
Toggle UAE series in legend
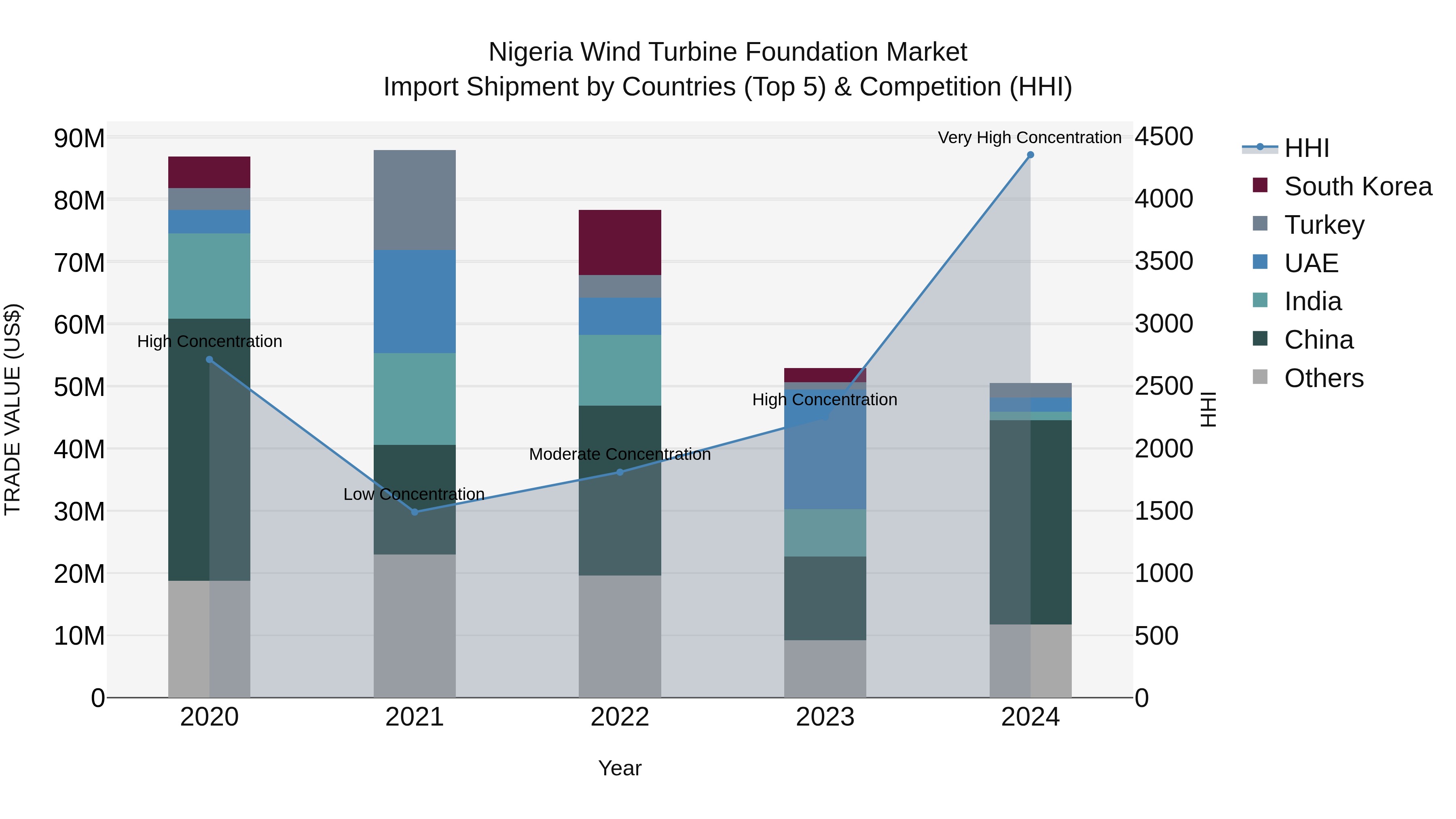point(1295,263)
